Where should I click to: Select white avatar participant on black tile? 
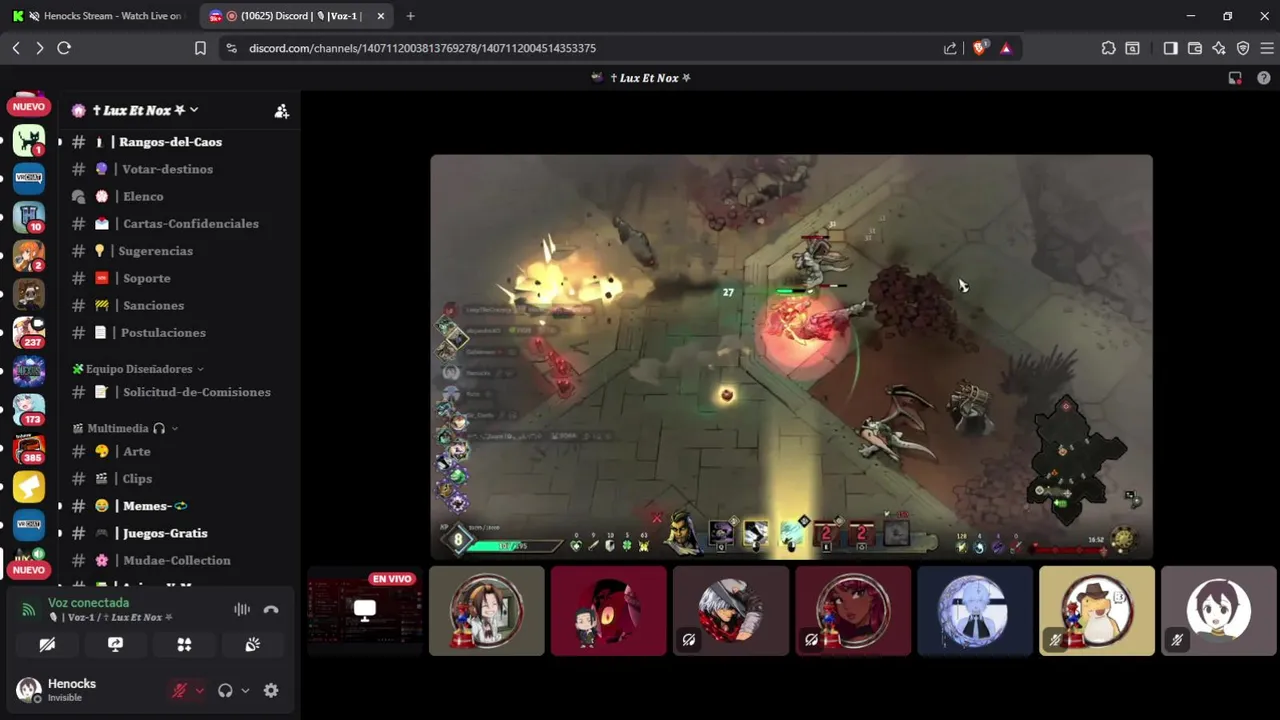coord(1219,611)
